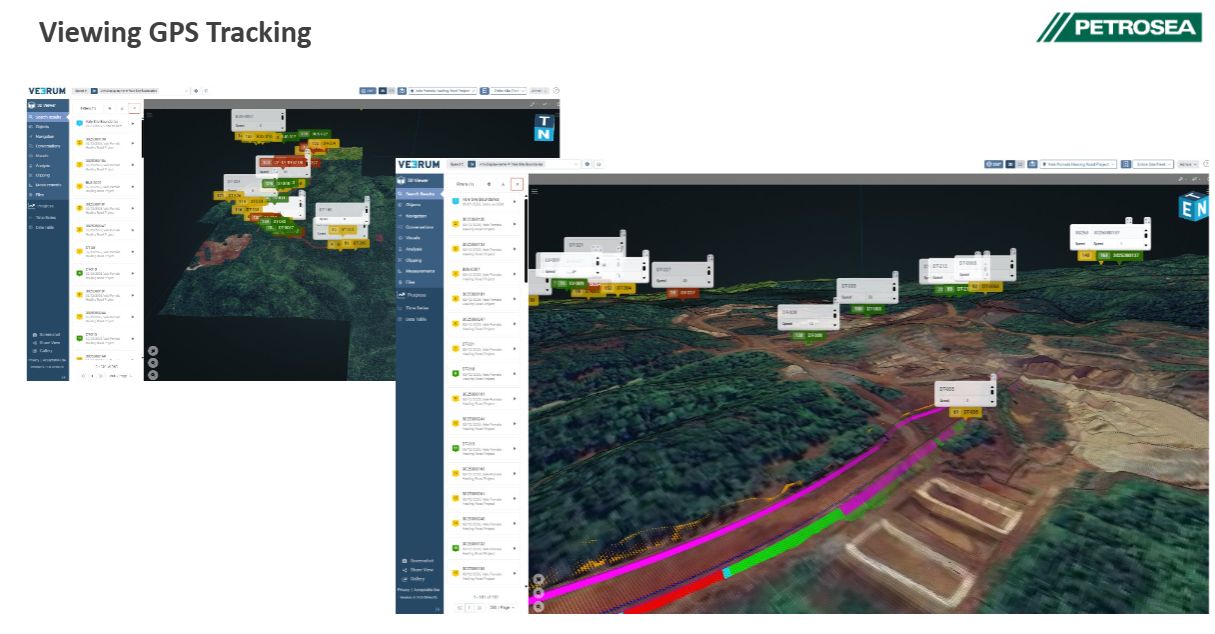The image size is (1215, 634).
Task: Click first icon after Filters in front window
Action: [488, 184]
